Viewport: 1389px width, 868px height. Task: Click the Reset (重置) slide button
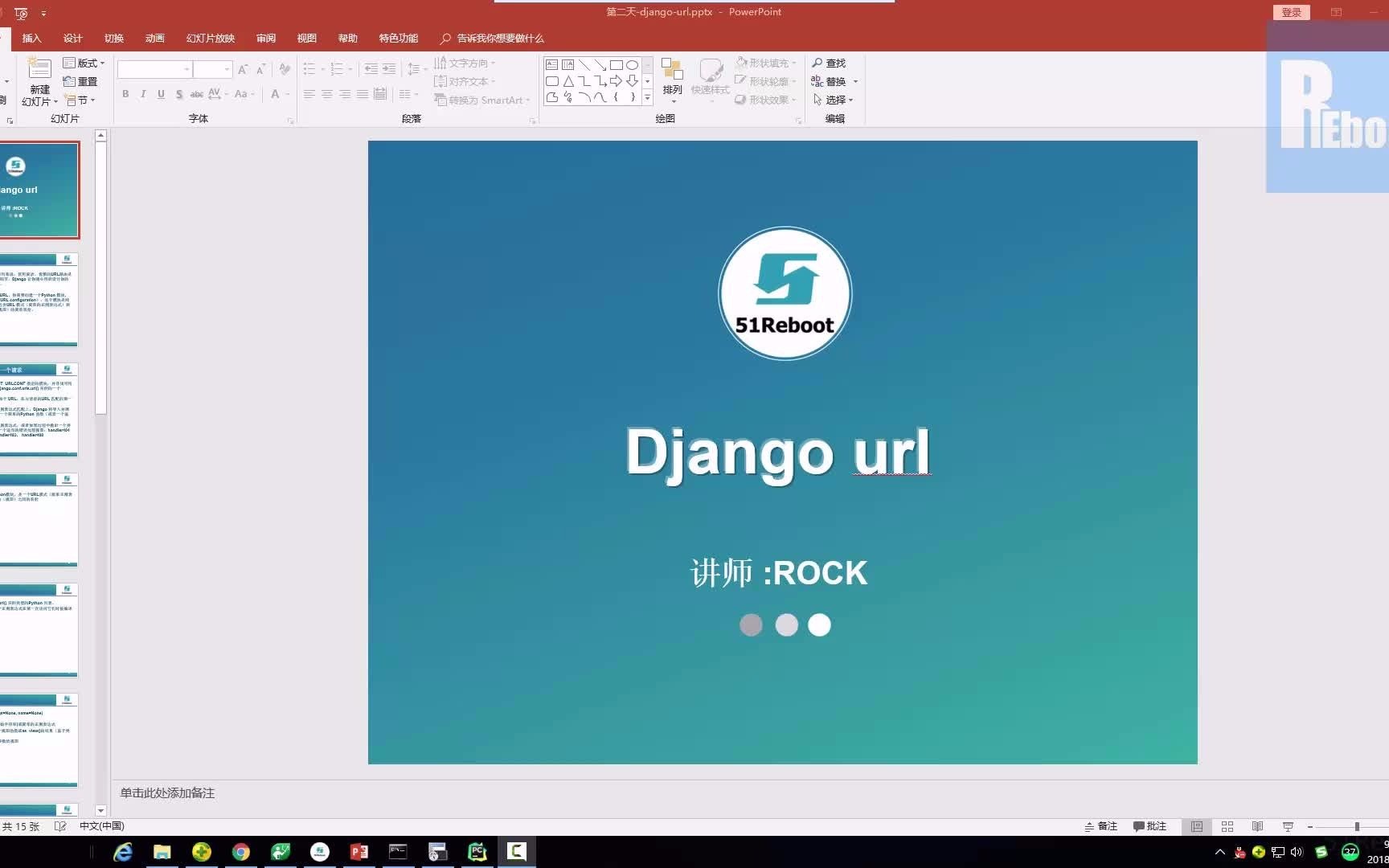80,81
